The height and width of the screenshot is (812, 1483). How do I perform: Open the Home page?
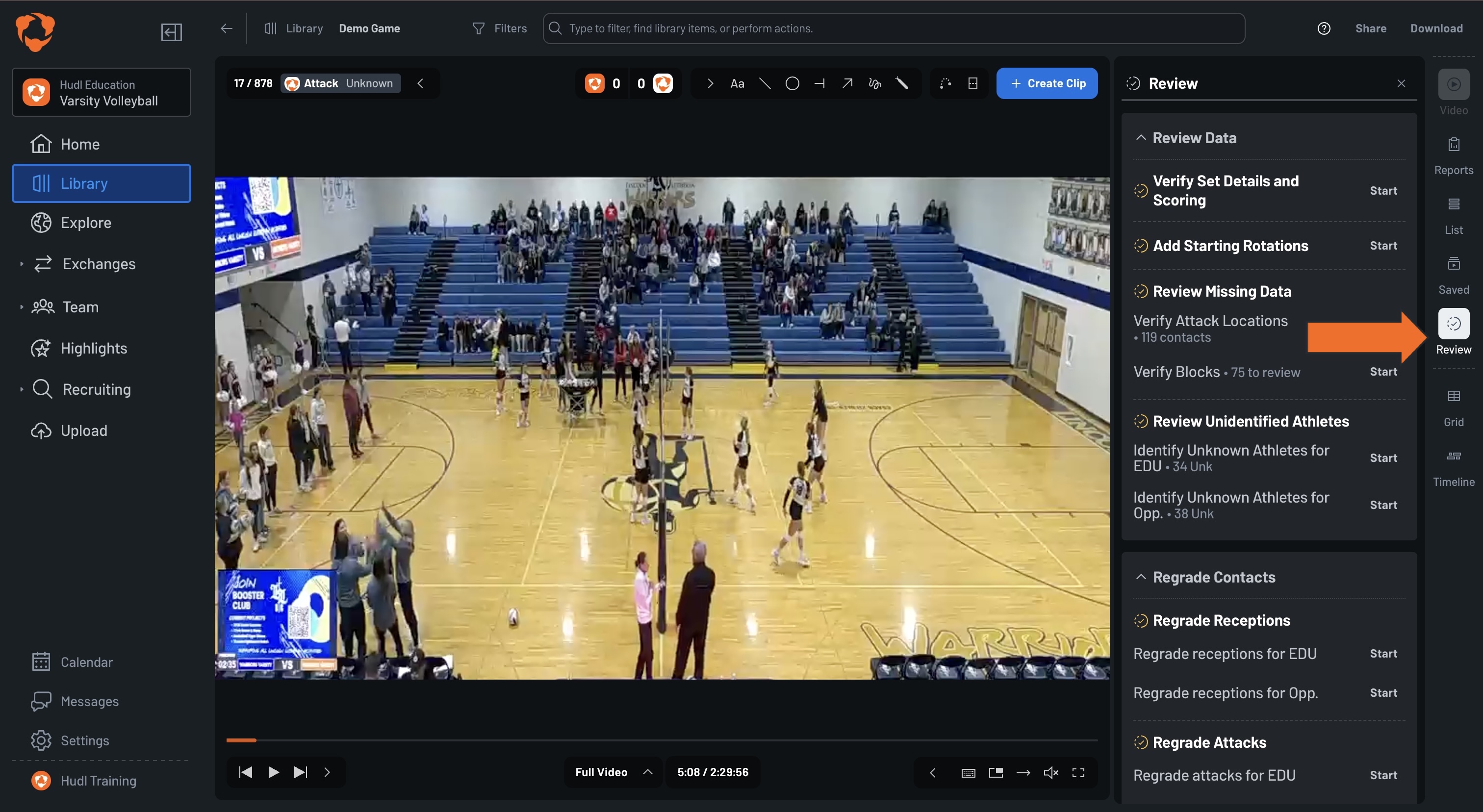[102, 144]
